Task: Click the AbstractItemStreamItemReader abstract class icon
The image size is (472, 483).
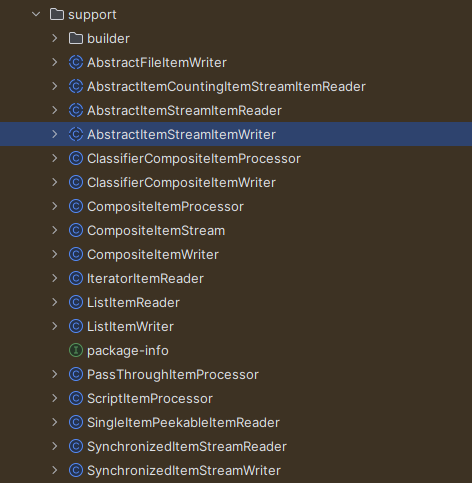Action: 76,110
